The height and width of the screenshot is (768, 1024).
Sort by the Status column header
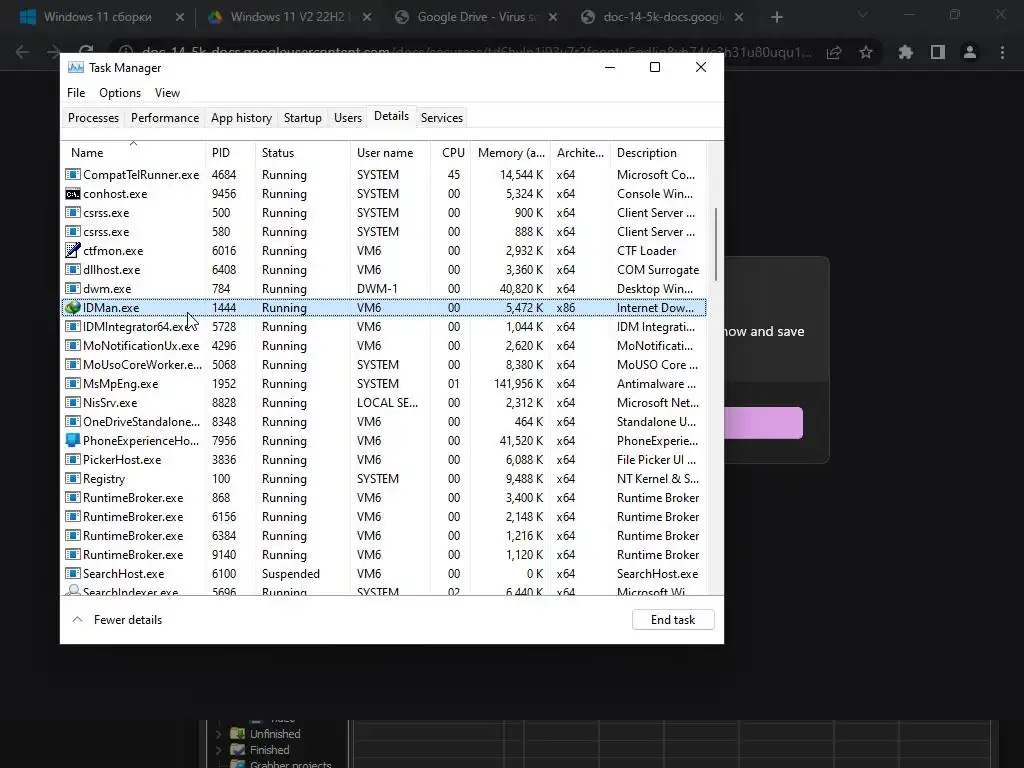(302, 153)
